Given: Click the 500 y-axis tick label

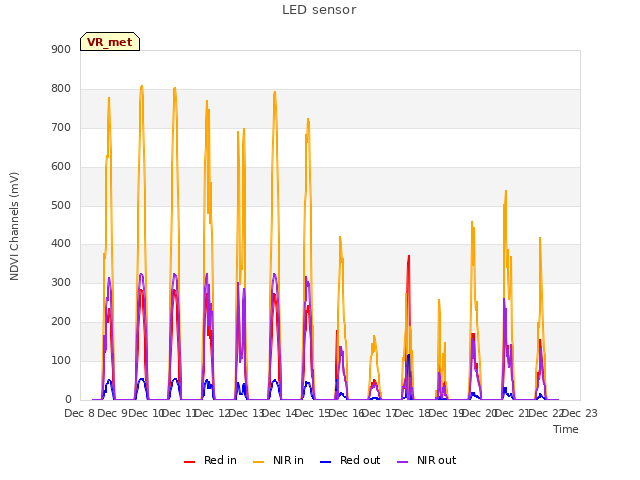Looking at the screenshot, I should coord(61,205).
